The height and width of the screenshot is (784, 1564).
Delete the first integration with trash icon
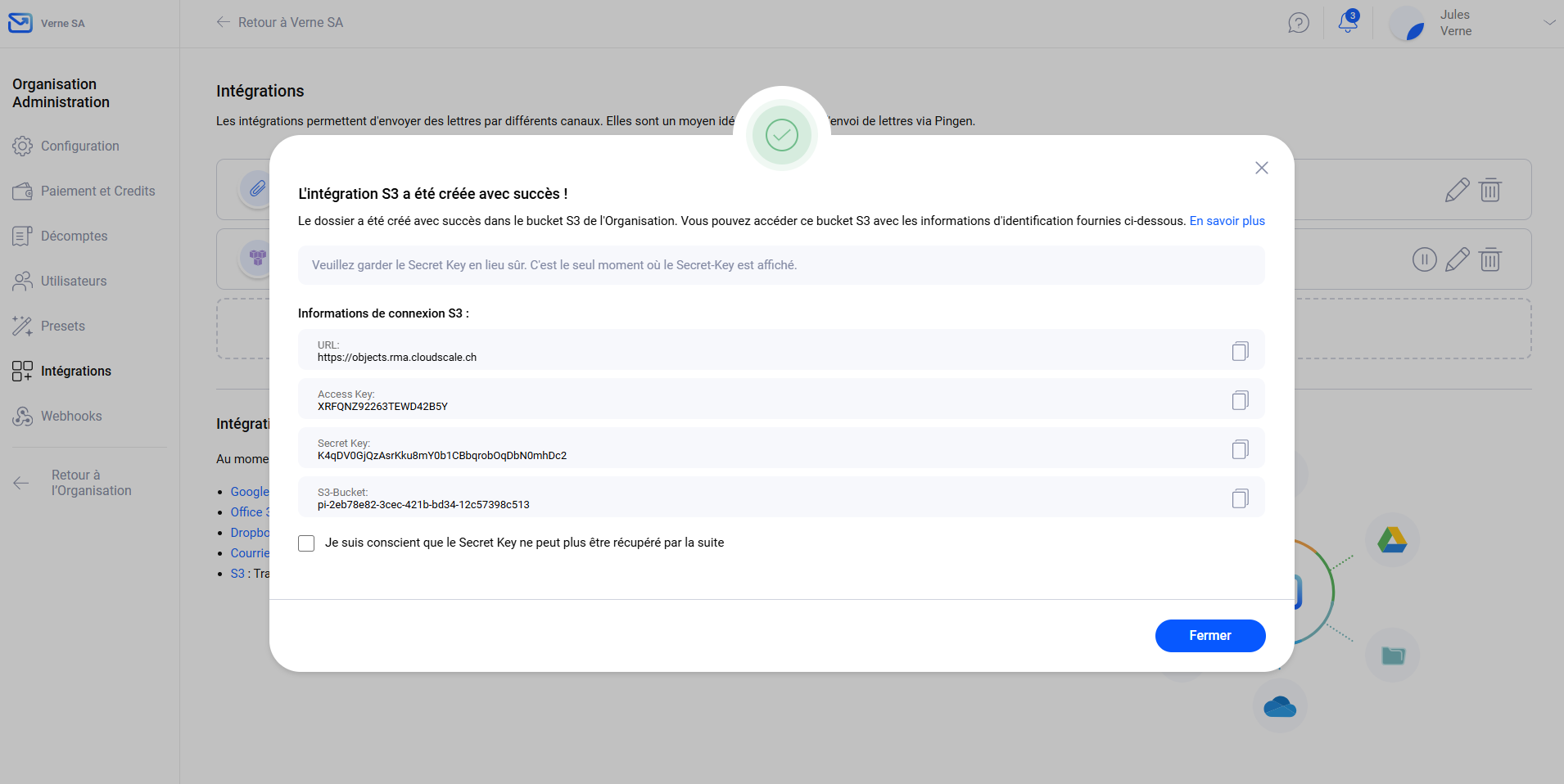pos(1489,191)
